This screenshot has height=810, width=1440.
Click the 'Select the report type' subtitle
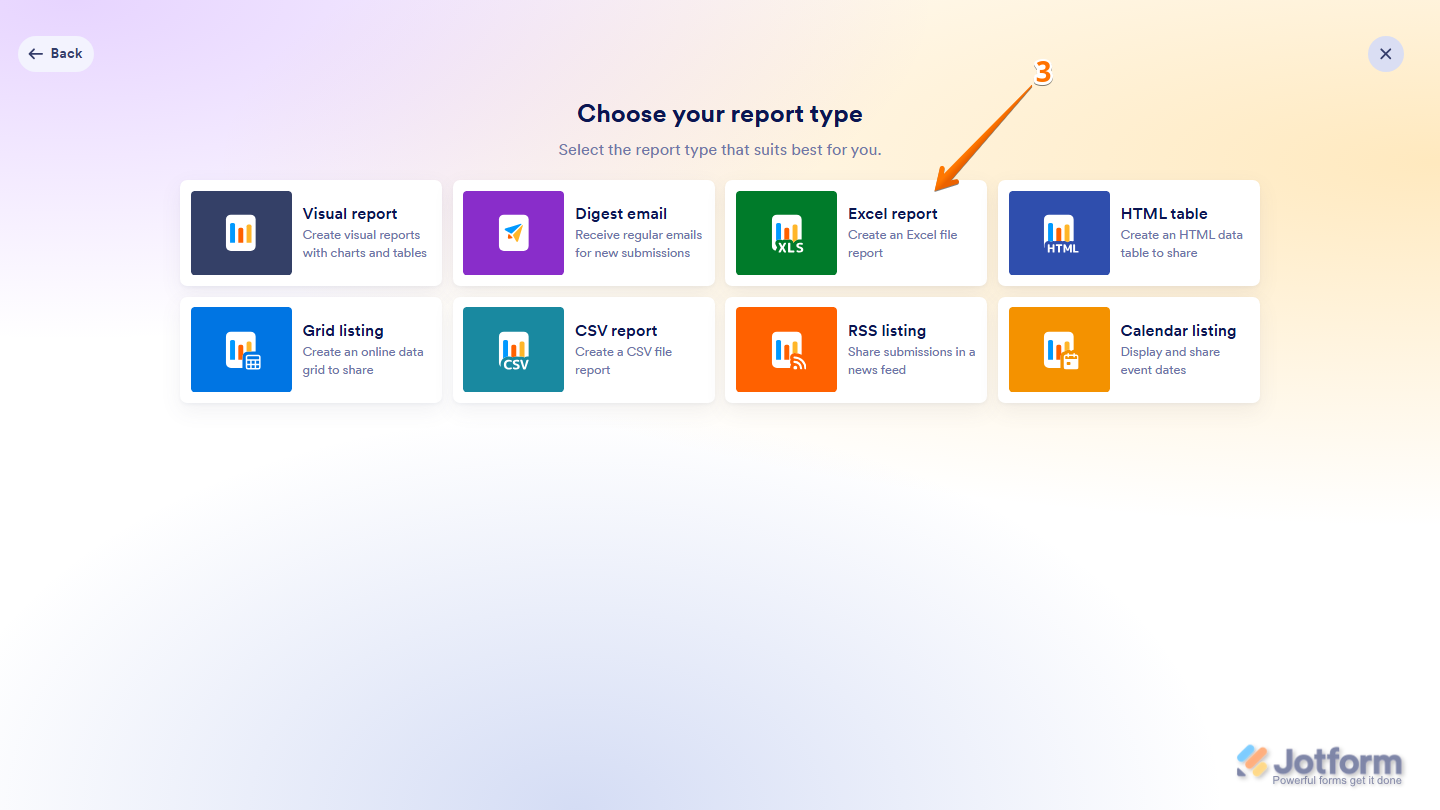tap(720, 150)
